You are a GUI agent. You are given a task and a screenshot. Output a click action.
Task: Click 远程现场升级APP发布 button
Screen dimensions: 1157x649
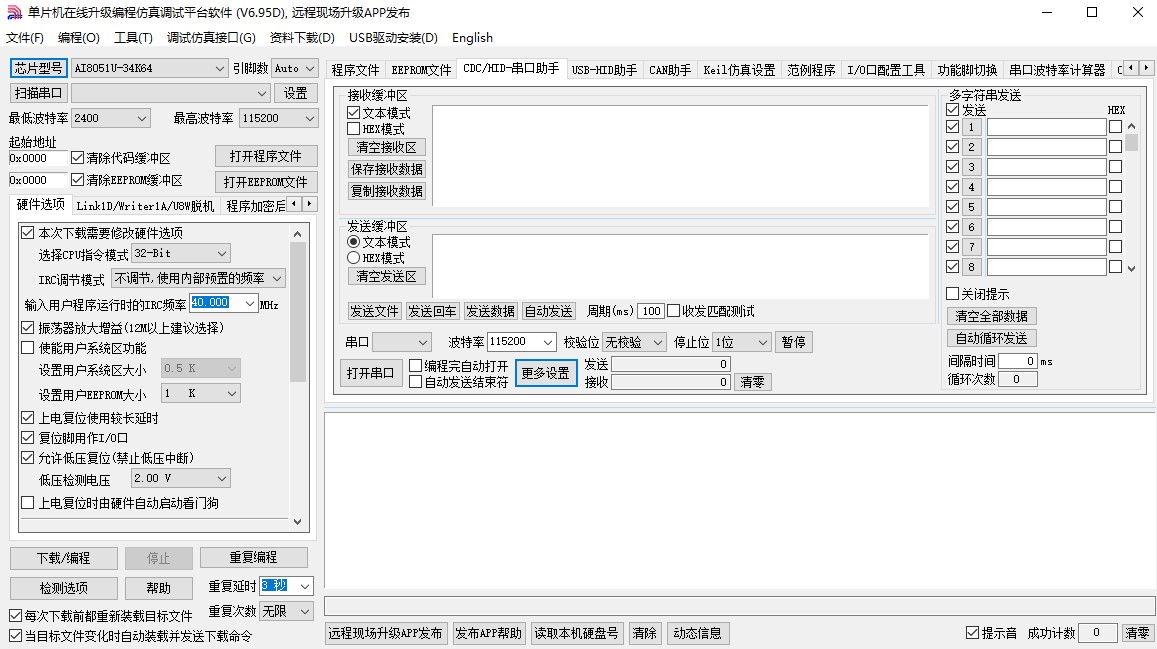coord(385,634)
